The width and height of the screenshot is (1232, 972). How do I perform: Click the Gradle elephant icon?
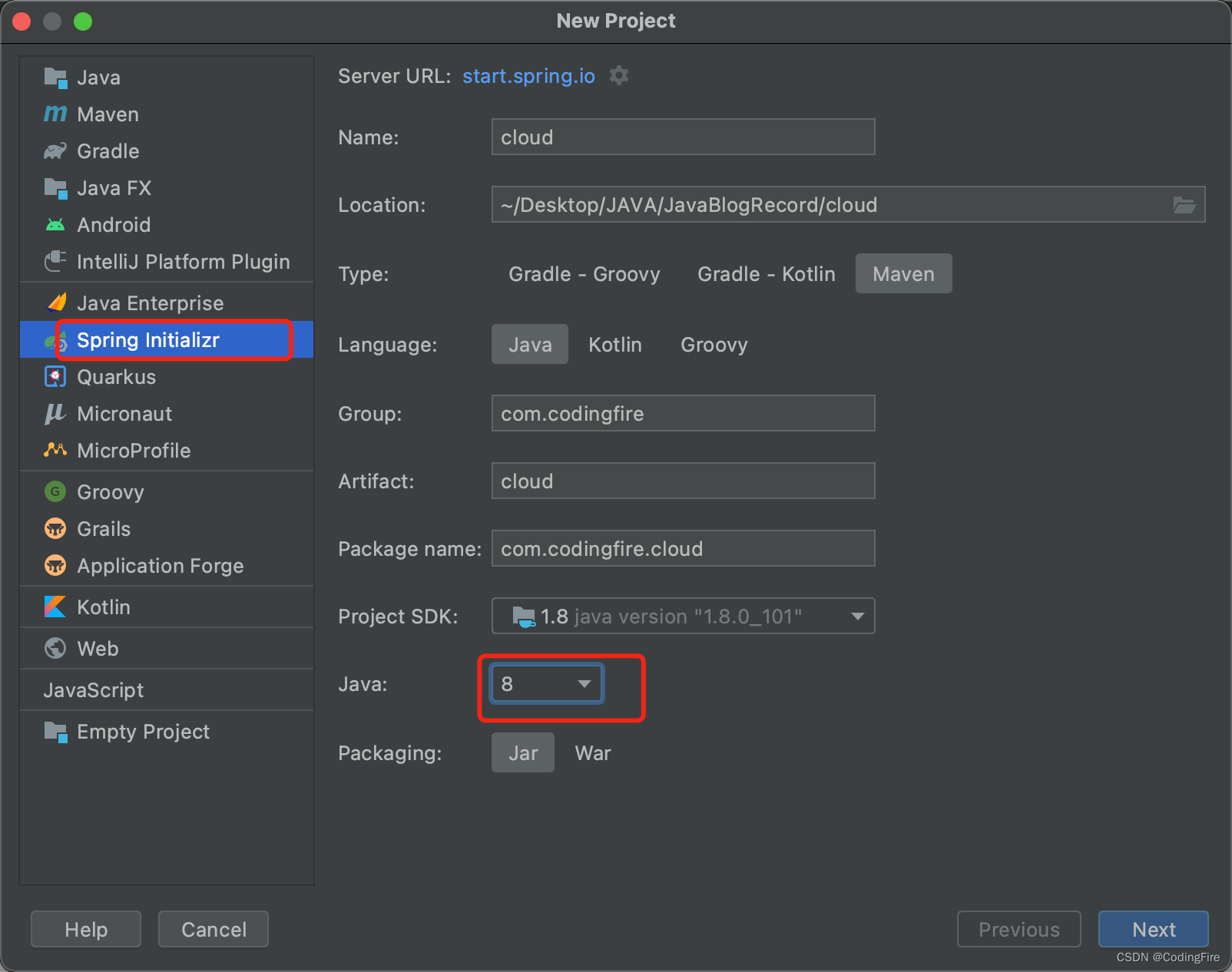tap(55, 151)
